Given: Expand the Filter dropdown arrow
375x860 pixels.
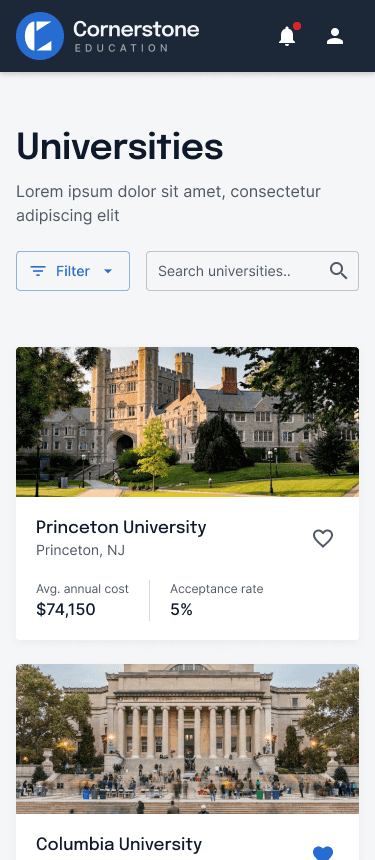Looking at the screenshot, I should [x=108, y=271].
